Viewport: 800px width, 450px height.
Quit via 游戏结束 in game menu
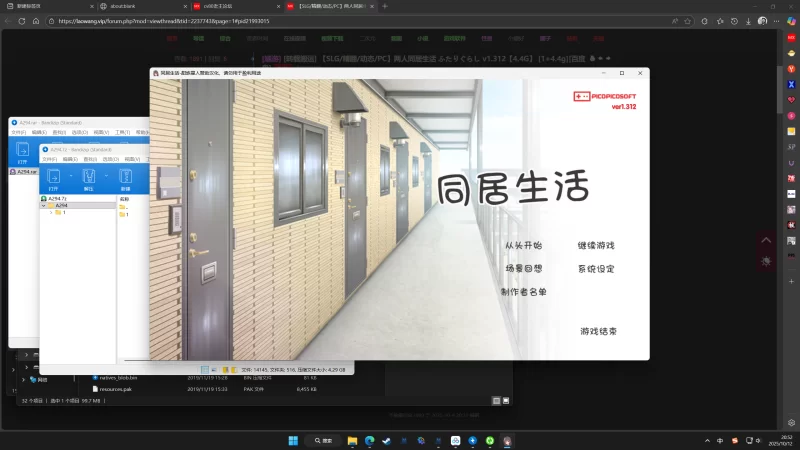point(598,331)
